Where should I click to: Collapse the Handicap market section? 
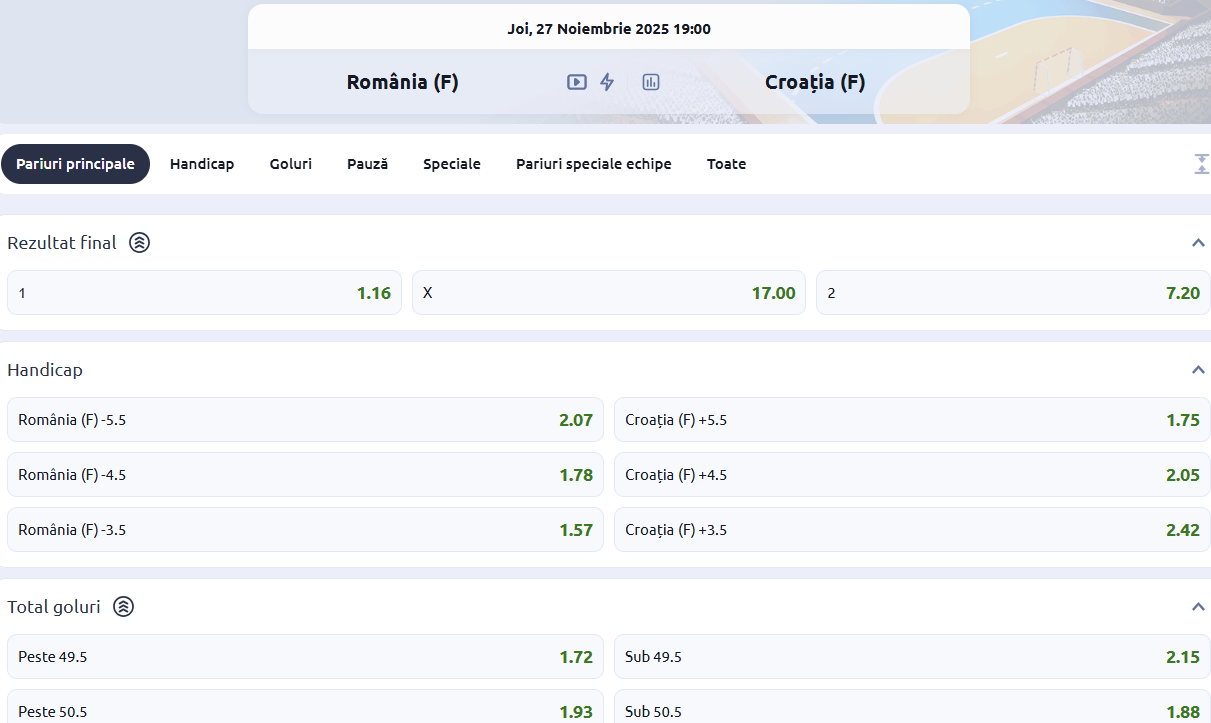1198,370
